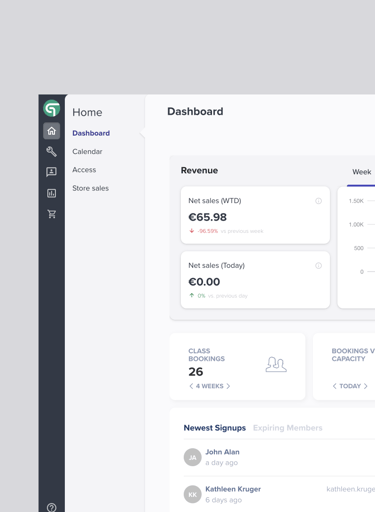Select the Home icon in sidebar
Screen dimensions: 375x512
coord(51,131)
